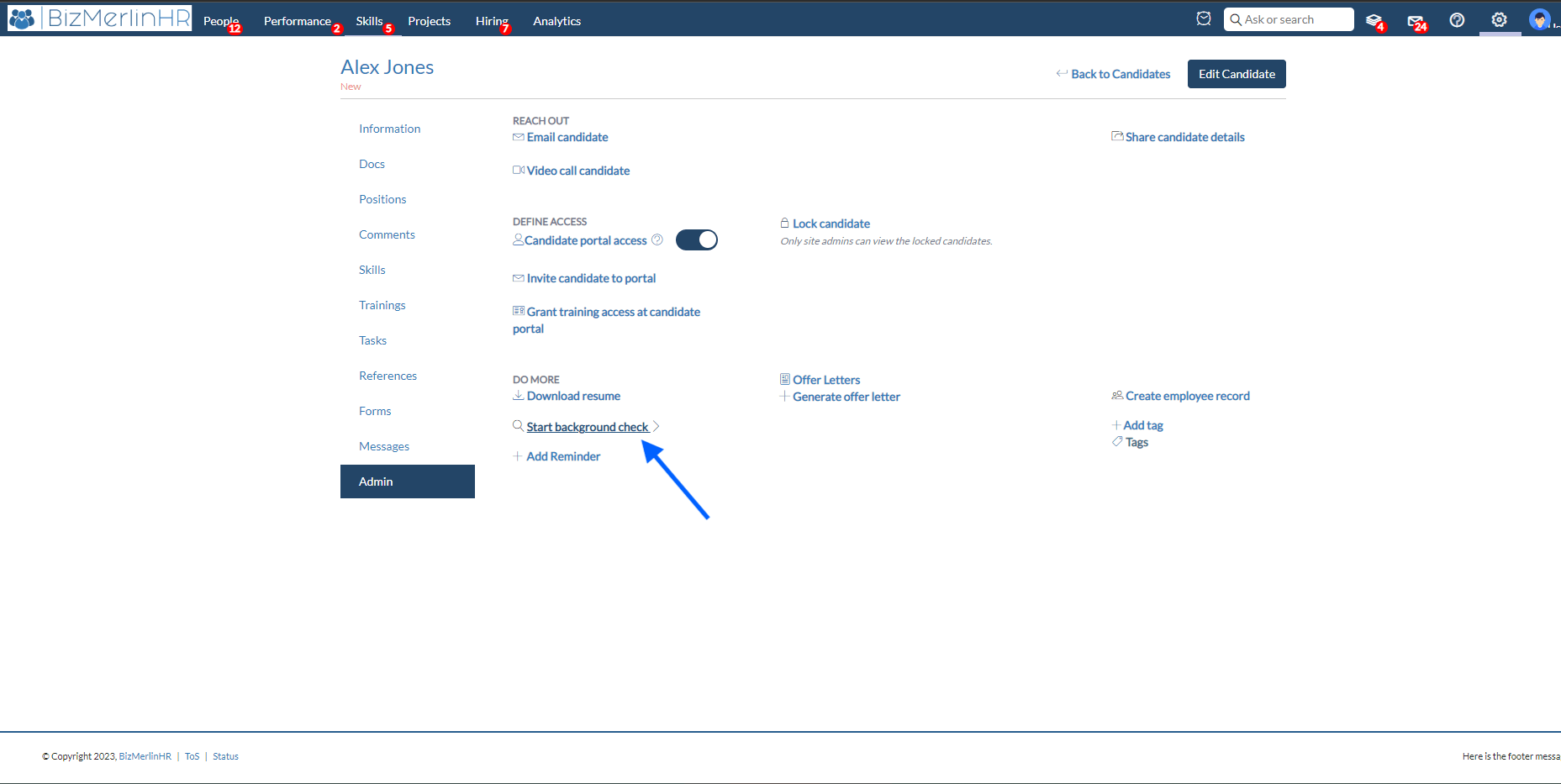The width and height of the screenshot is (1561, 784).
Task: Open the Status footer link
Action: click(225, 756)
